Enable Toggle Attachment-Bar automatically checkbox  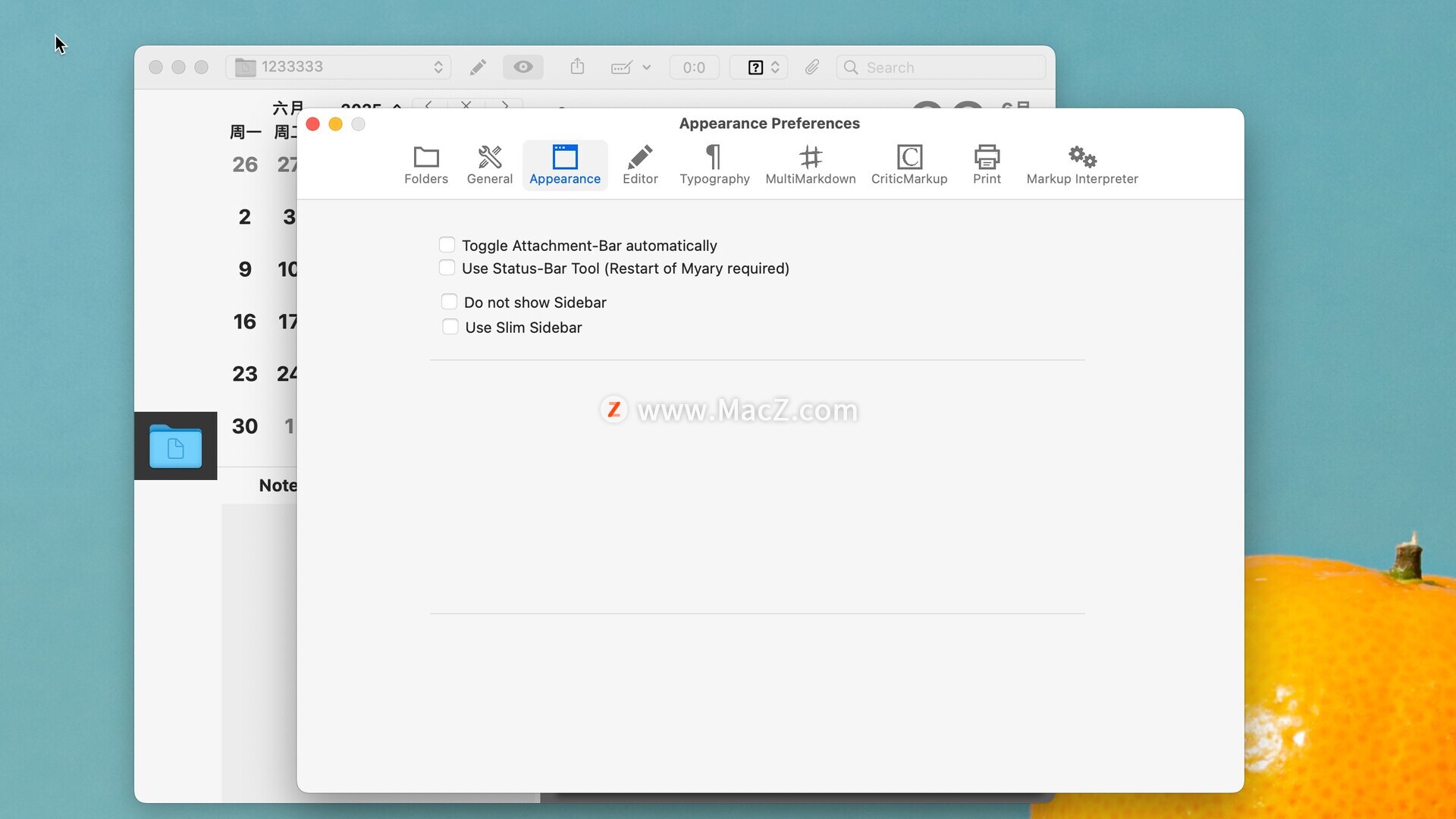(447, 245)
